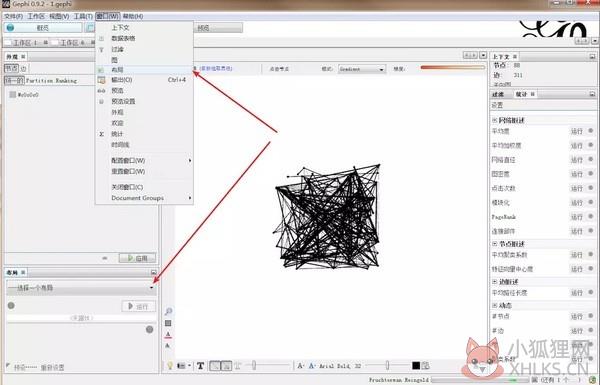Toggle the first edge display button beside T

click(215, 366)
